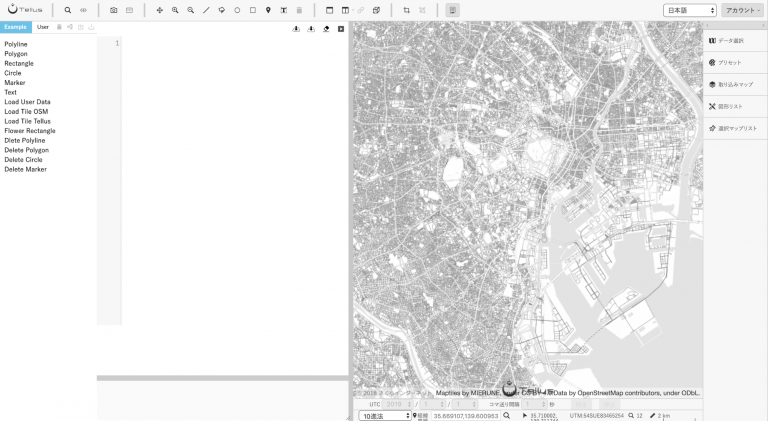Toggle split-screen map view
This screenshot has height=421, width=768.
point(345,10)
